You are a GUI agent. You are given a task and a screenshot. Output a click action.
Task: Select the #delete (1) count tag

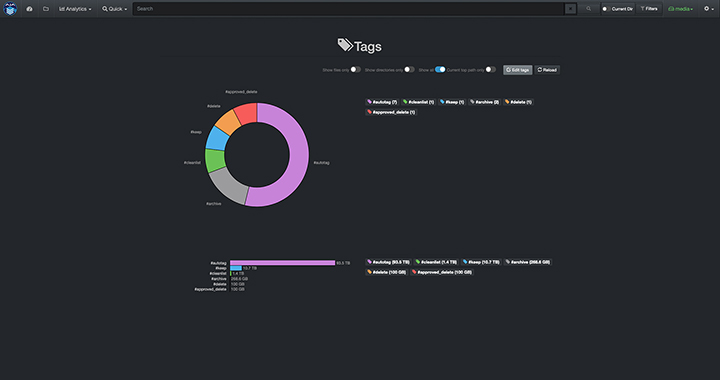[518, 102]
